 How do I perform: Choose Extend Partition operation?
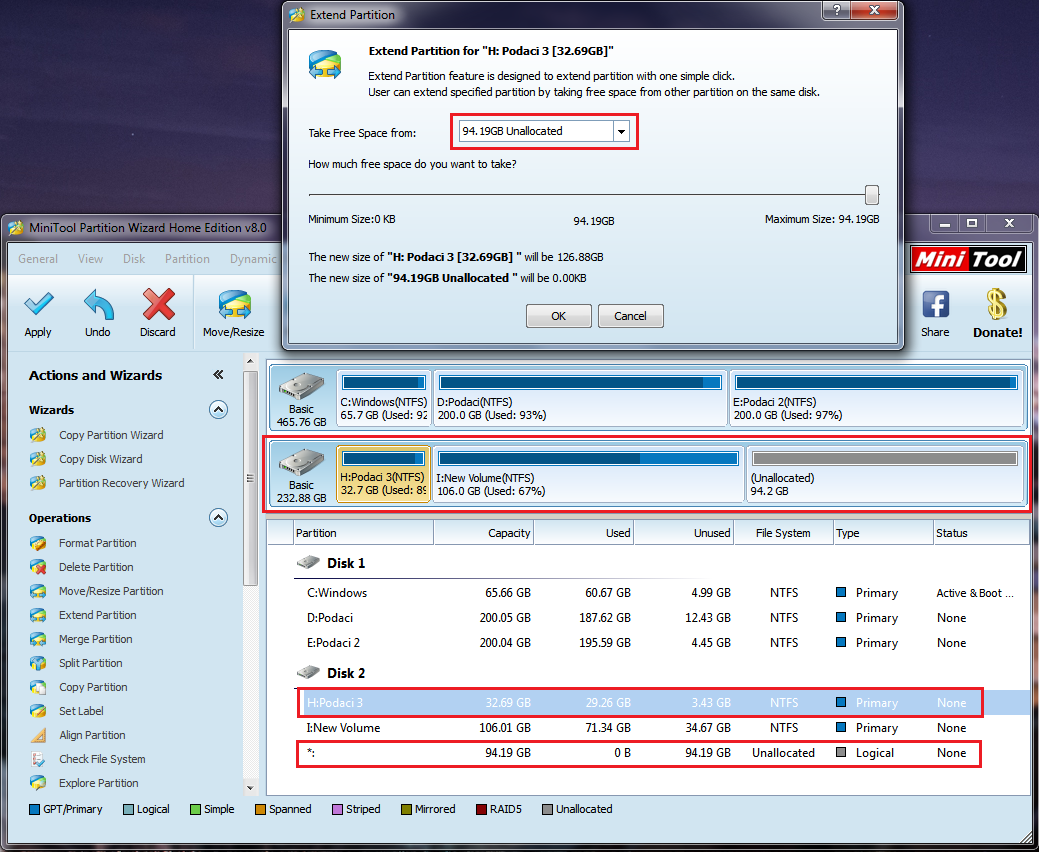(97, 615)
